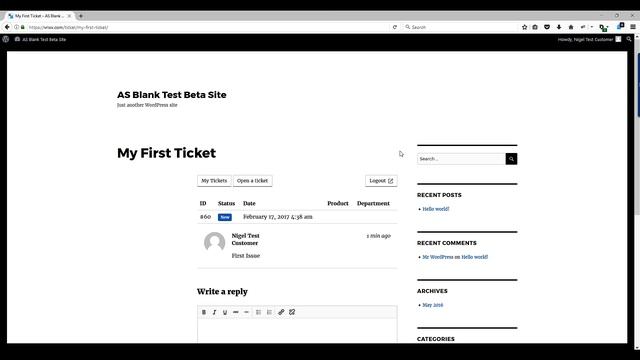Click the New status badge
Image resolution: width=640 pixels, height=360 pixels.
coord(225,217)
